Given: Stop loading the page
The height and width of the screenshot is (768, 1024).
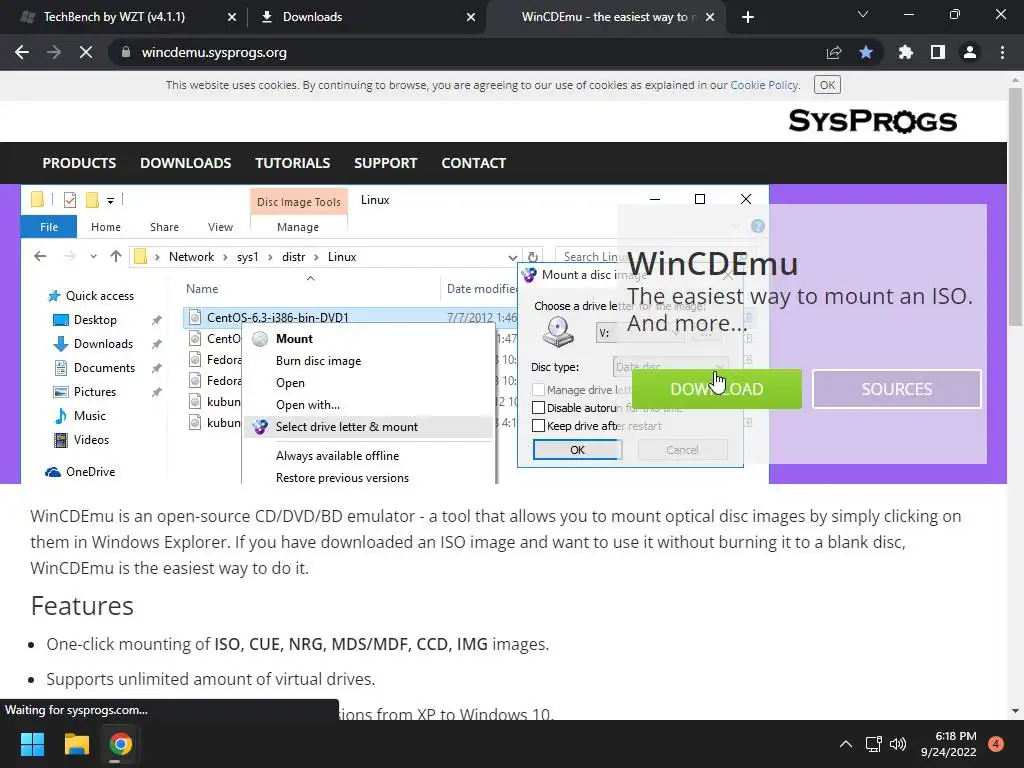Looking at the screenshot, I should pyautogui.click(x=86, y=52).
